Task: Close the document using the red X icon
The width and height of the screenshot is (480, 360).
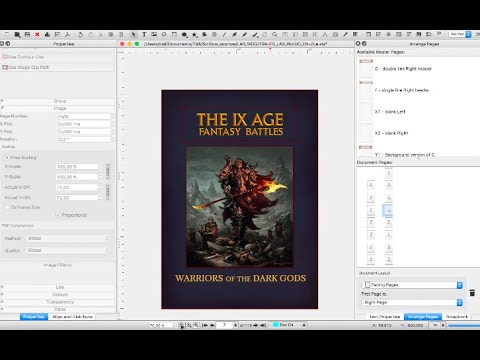Action: pos(37,34)
